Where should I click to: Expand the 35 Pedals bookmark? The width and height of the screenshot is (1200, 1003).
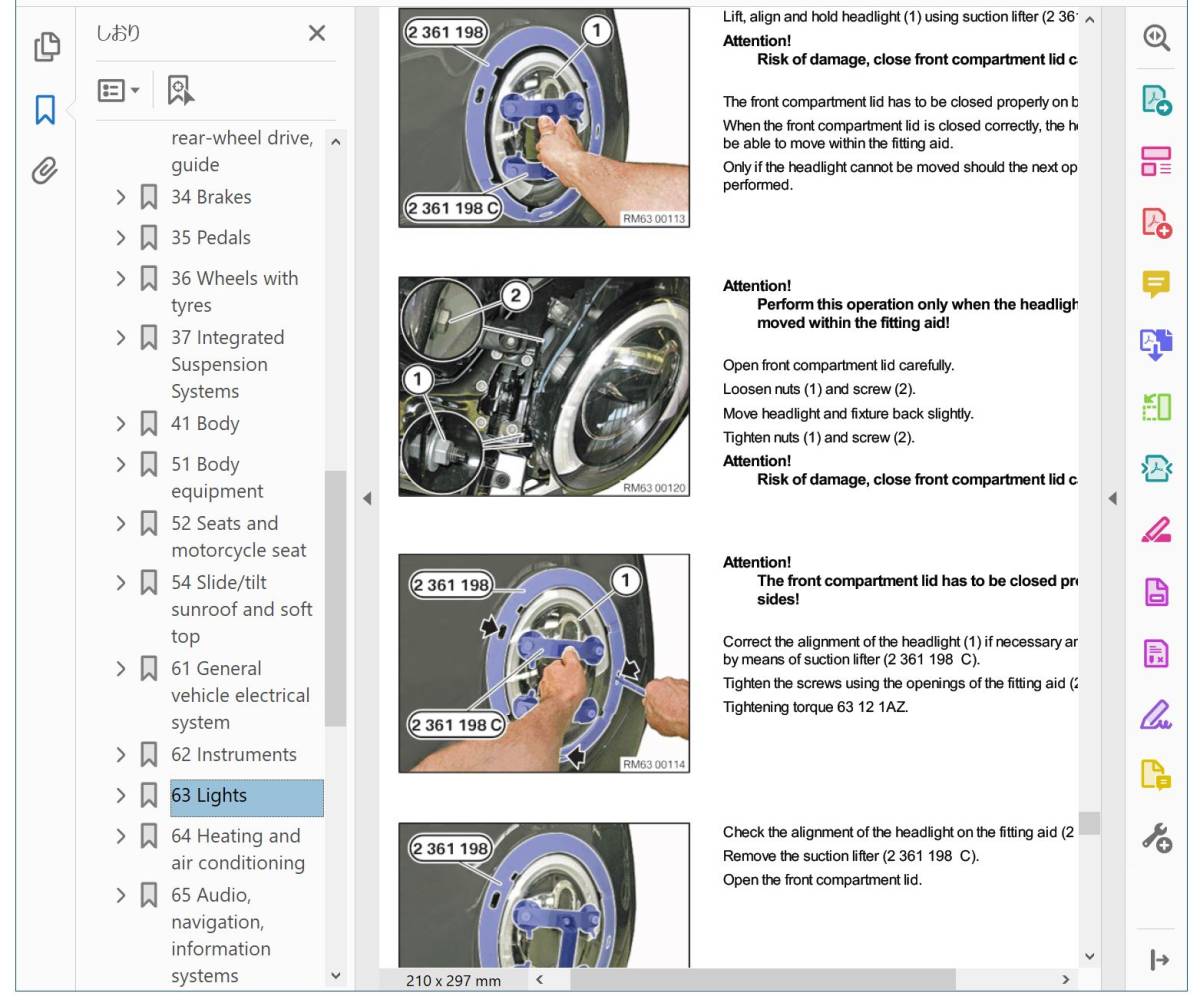(121, 238)
